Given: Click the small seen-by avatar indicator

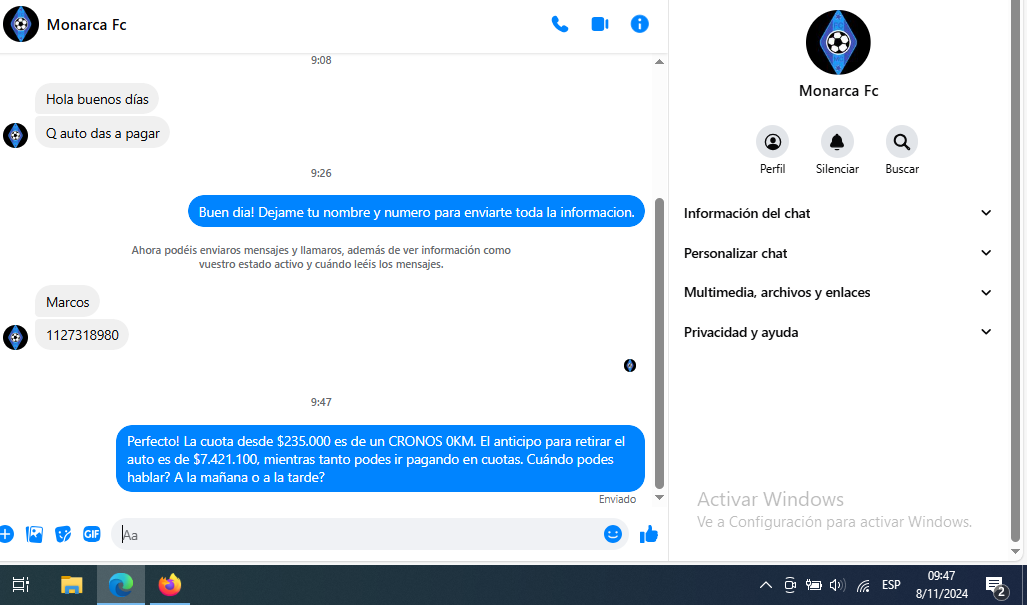Looking at the screenshot, I should [630, 365].
